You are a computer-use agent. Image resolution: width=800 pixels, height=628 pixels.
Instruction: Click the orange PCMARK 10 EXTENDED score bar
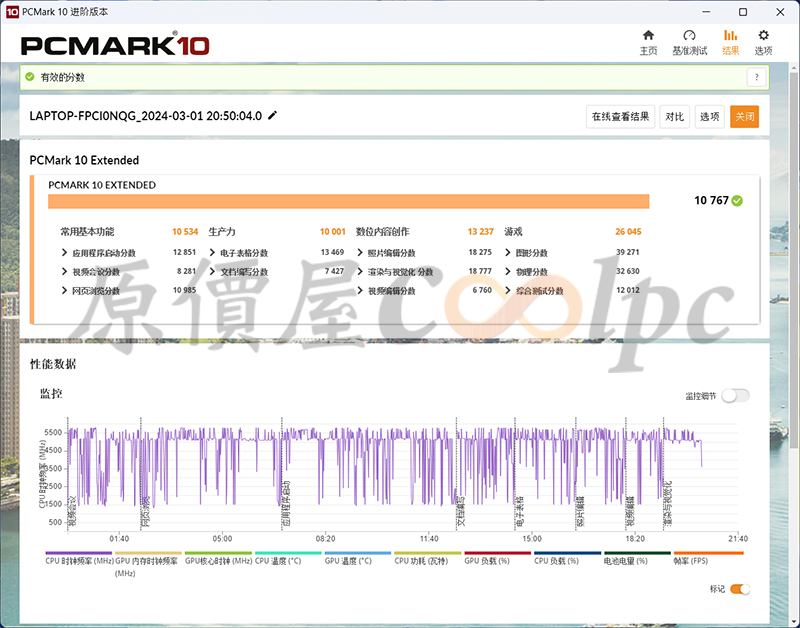pos(348,201)
